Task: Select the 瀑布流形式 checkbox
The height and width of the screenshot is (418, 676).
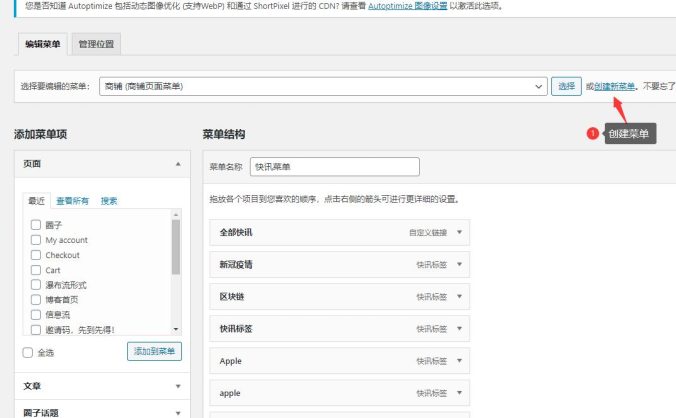Action: [x=36, y=285]
